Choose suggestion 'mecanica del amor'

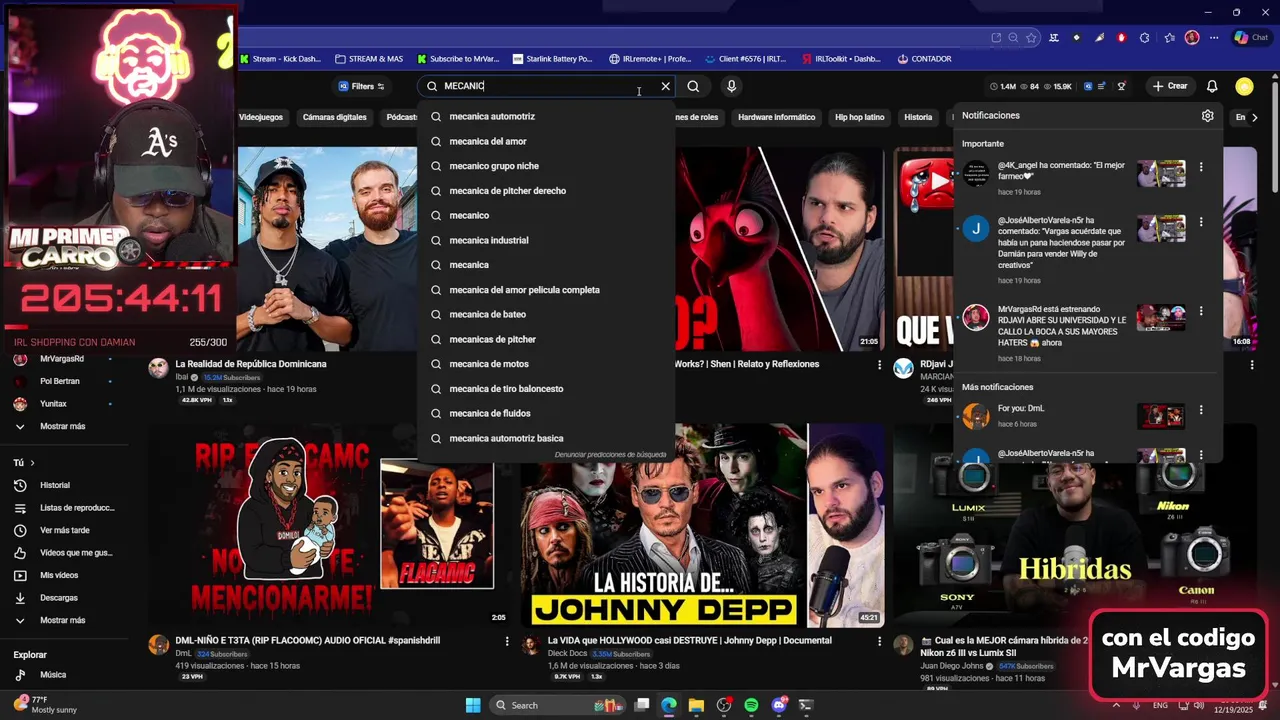[545, 141]
